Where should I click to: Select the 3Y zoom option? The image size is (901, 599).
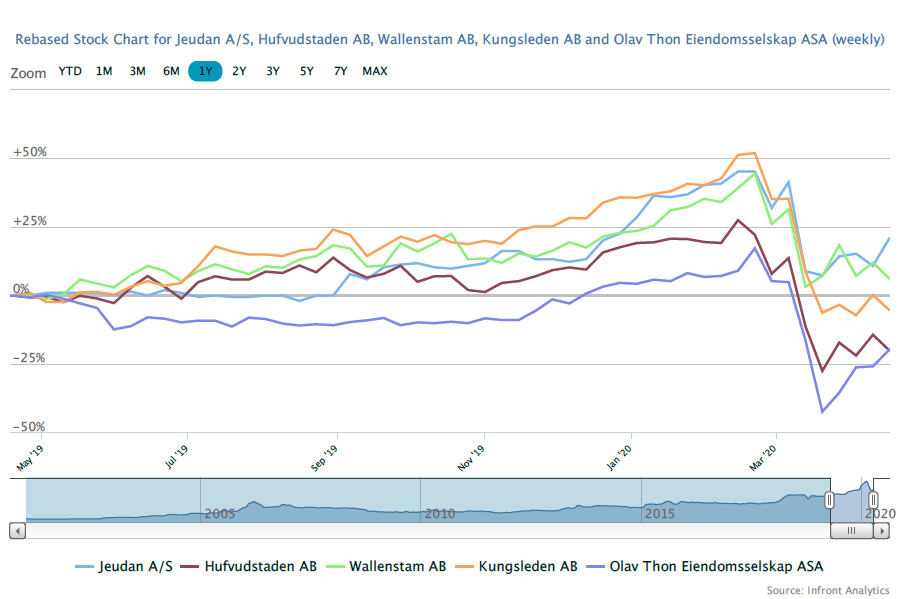click(x=273, y=71)
